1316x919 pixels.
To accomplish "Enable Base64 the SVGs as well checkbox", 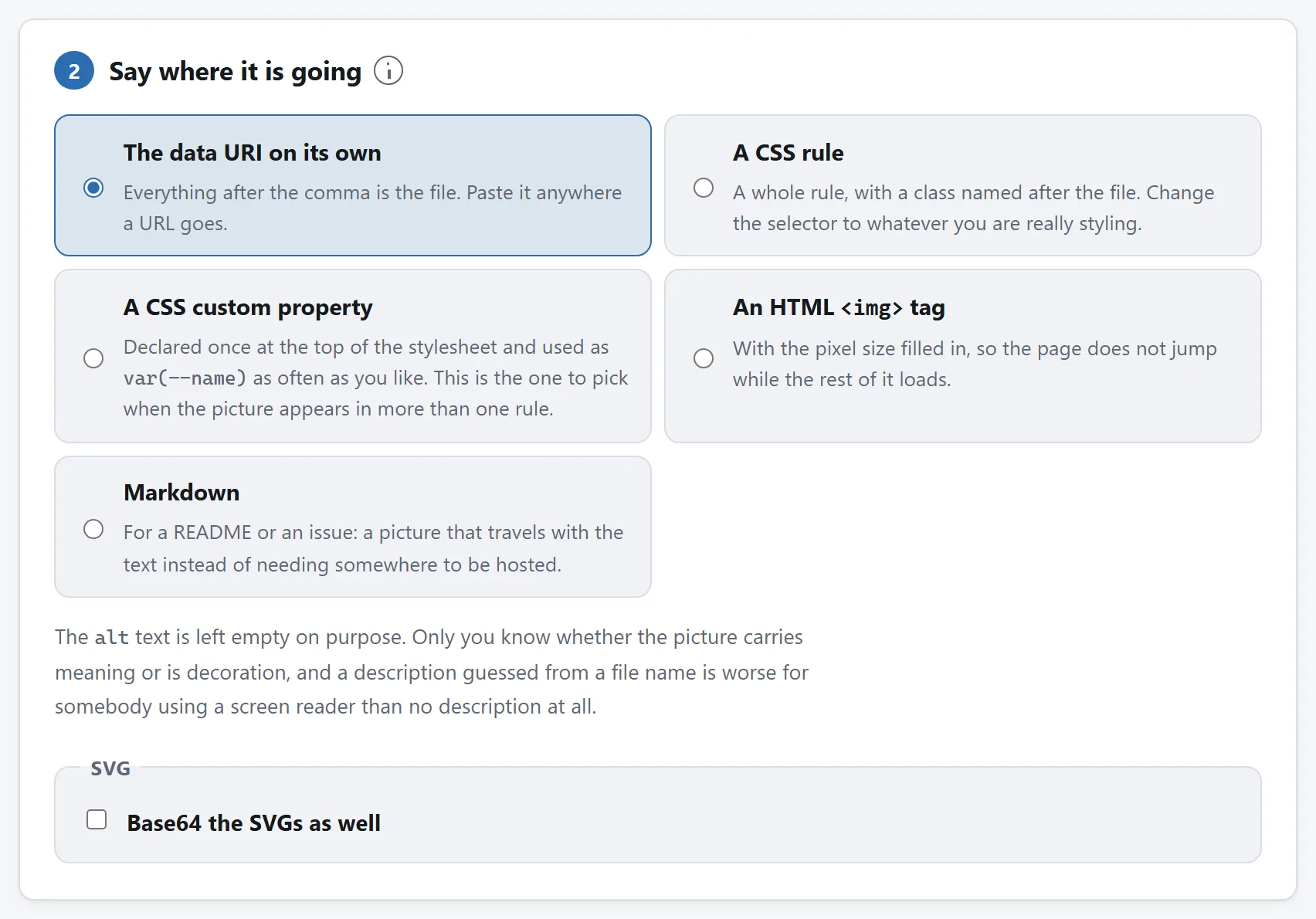I will (x=97, y=819).
